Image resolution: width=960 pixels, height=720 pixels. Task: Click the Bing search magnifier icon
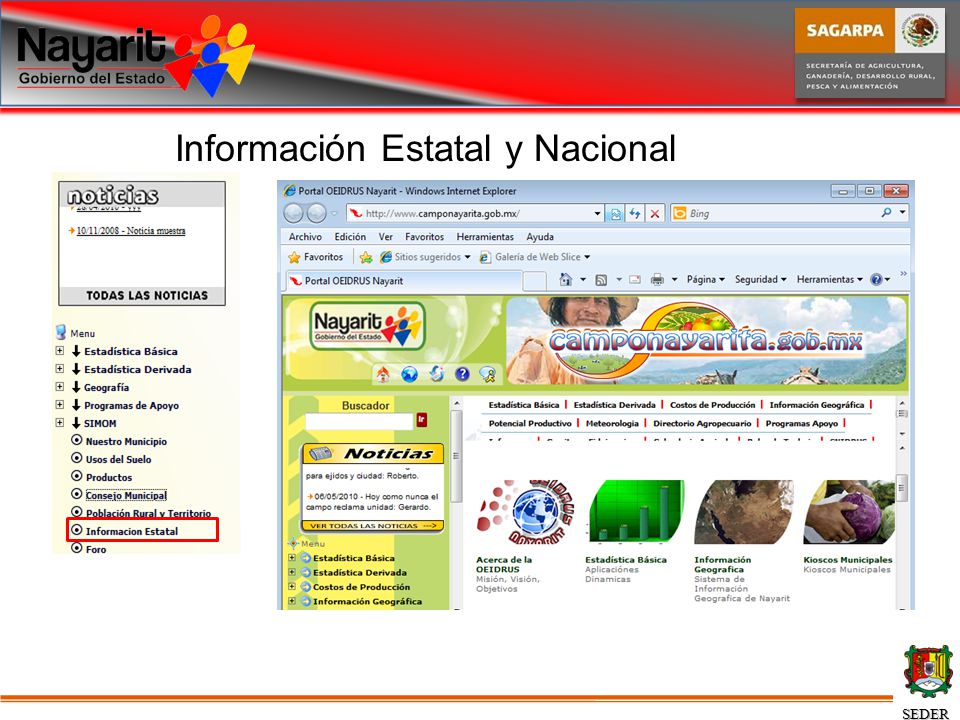886,212
